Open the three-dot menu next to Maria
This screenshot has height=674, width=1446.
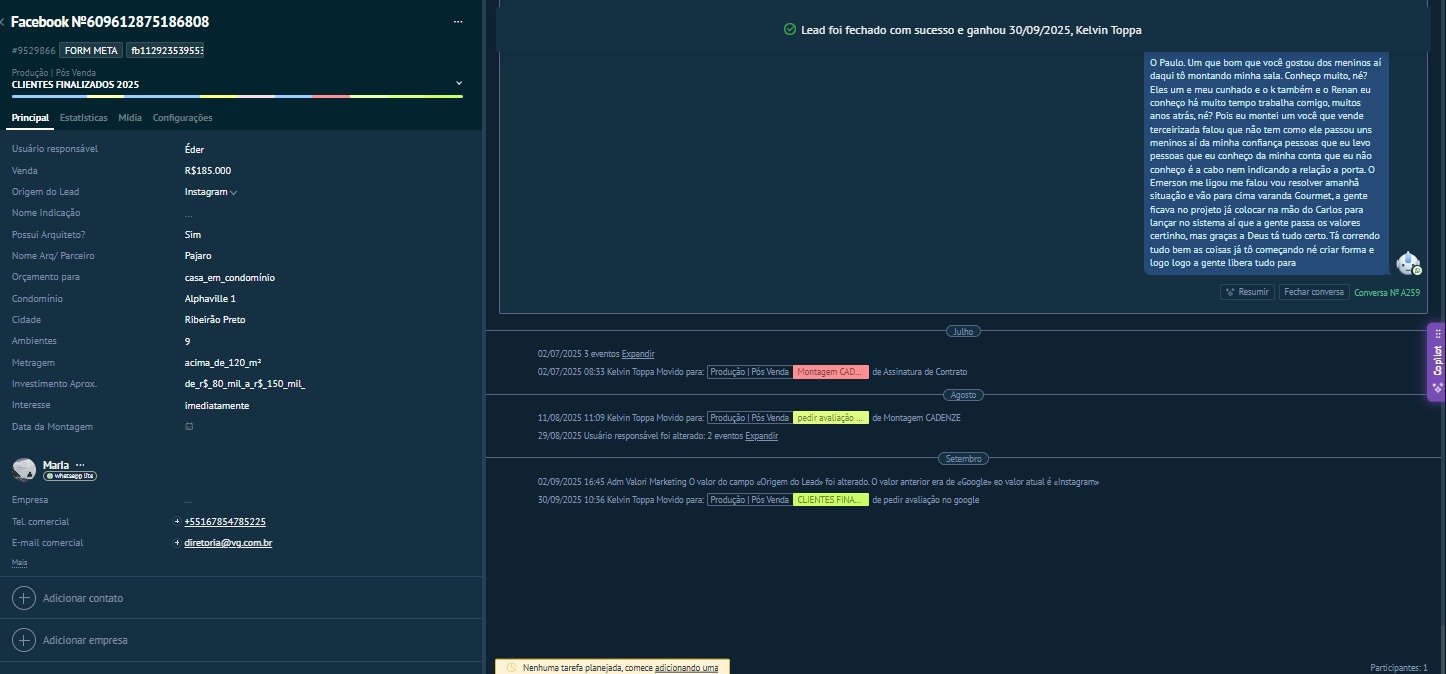pyautogui.click(x=80, y=465)
